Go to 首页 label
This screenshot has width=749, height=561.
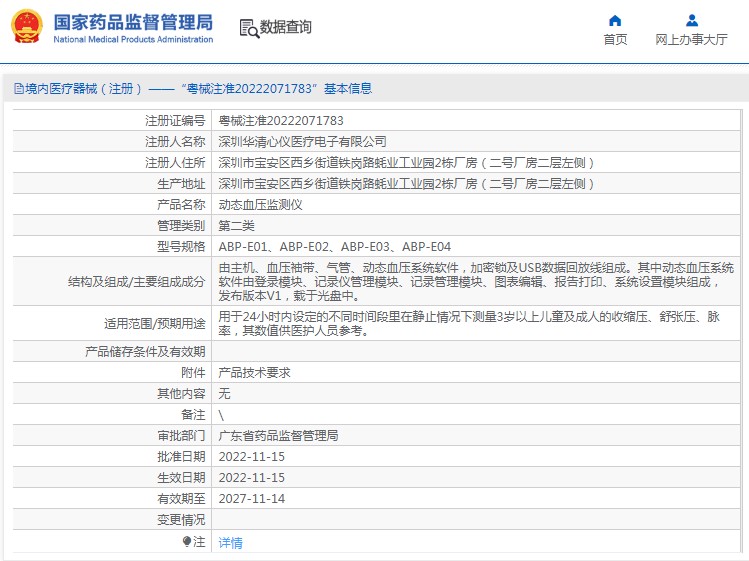point(615,40)
